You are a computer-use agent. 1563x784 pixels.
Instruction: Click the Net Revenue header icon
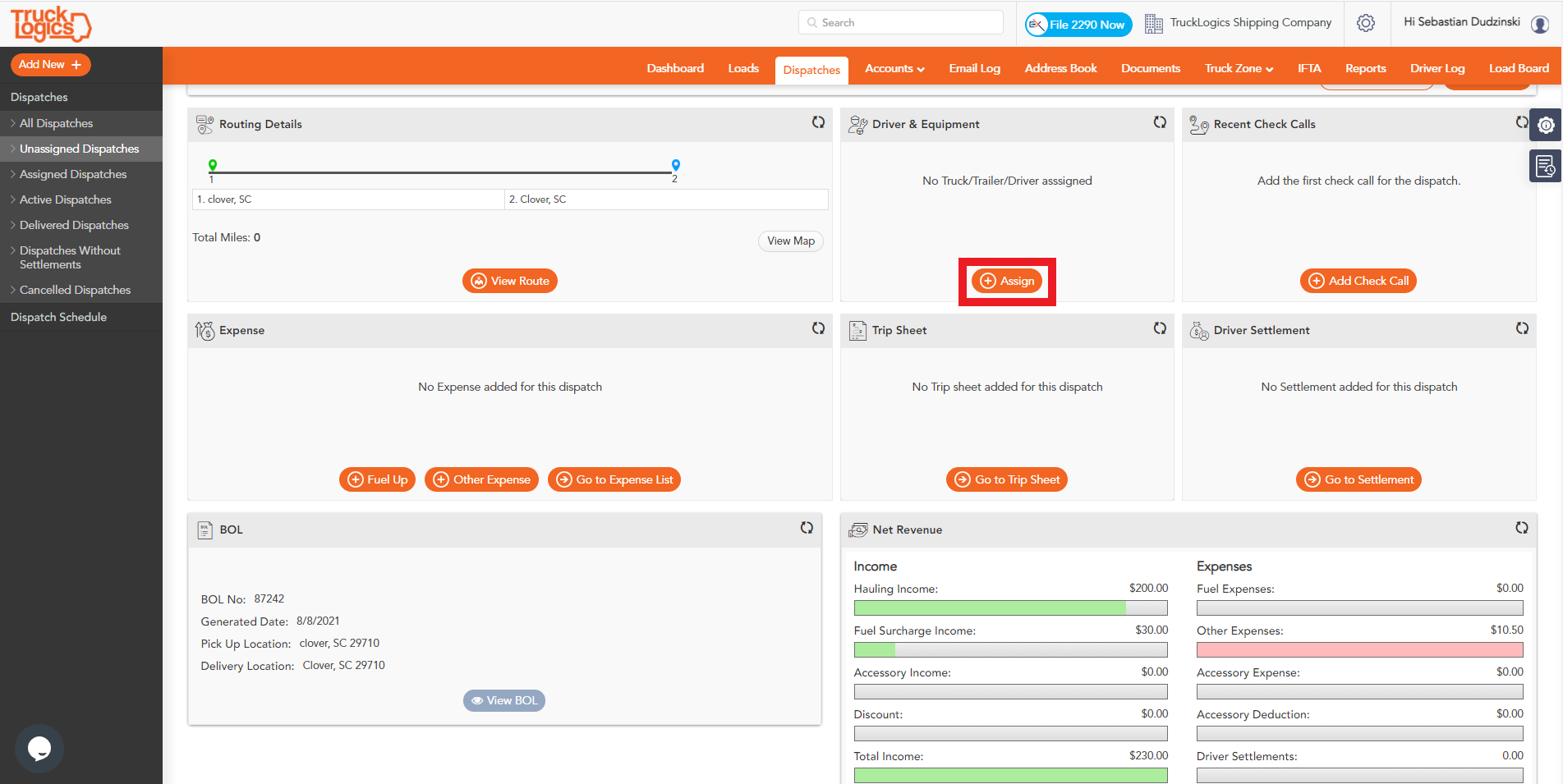(858, 530)
